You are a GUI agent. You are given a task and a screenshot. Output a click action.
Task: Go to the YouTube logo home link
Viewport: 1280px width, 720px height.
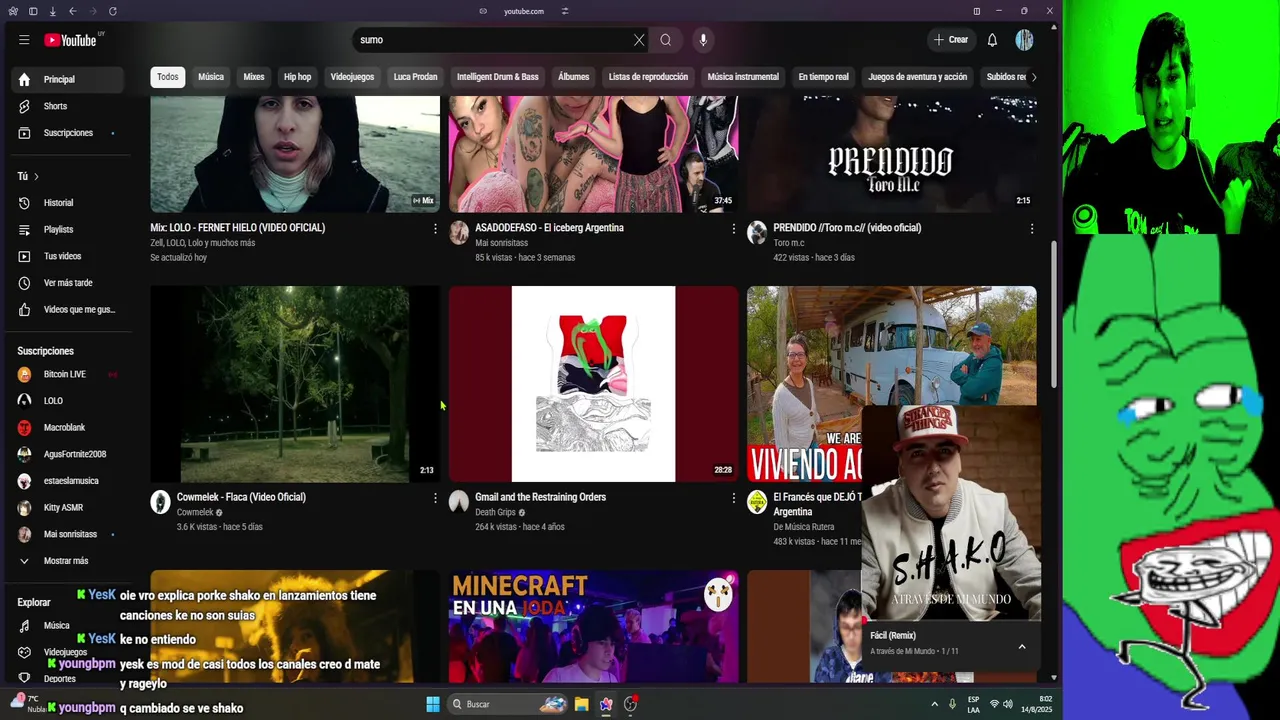70,40
